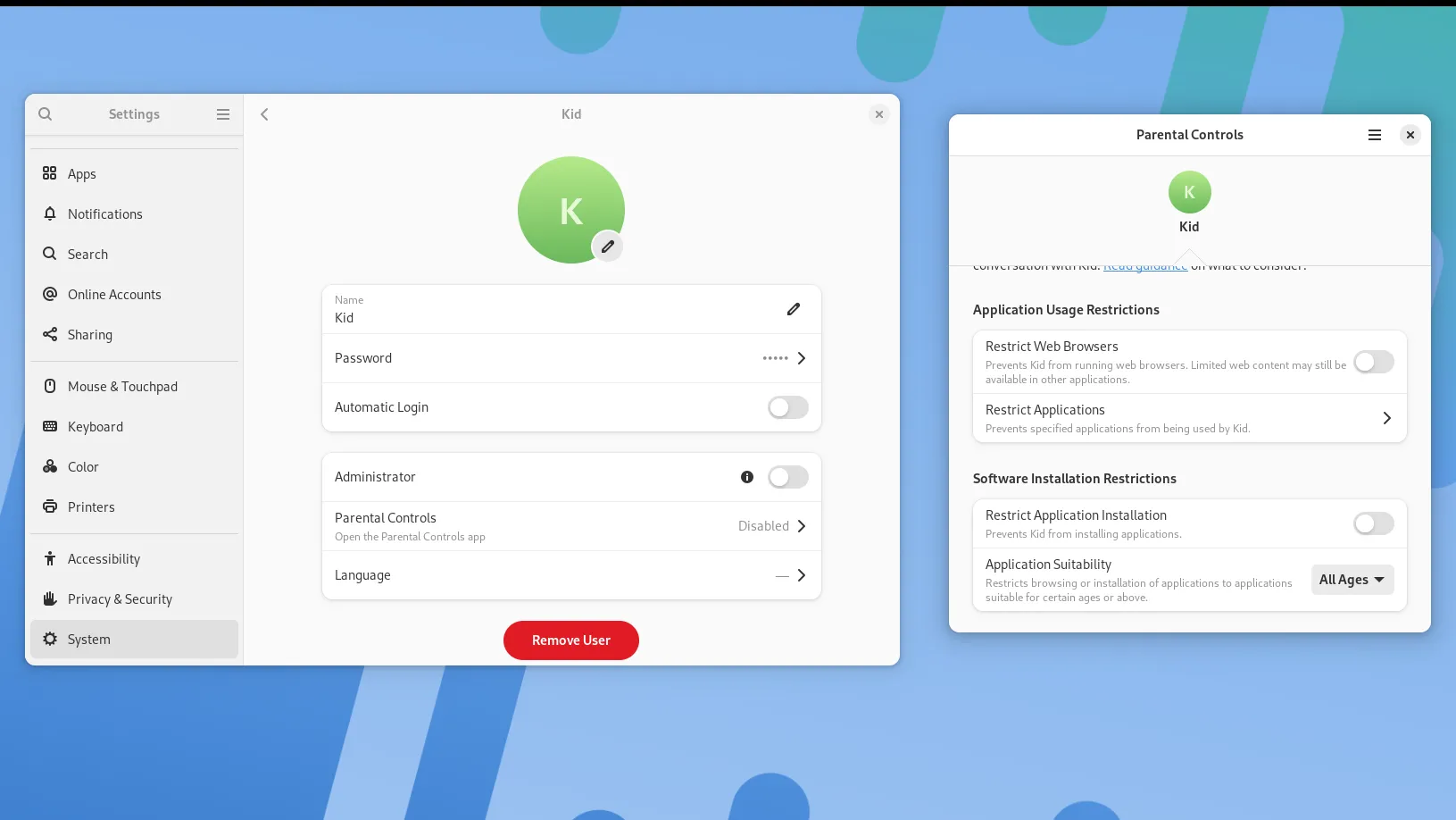This screenshot has height=820, width=1456.
Task: Click the Apps grid icon in sidebar
Action: click(50, 173)
